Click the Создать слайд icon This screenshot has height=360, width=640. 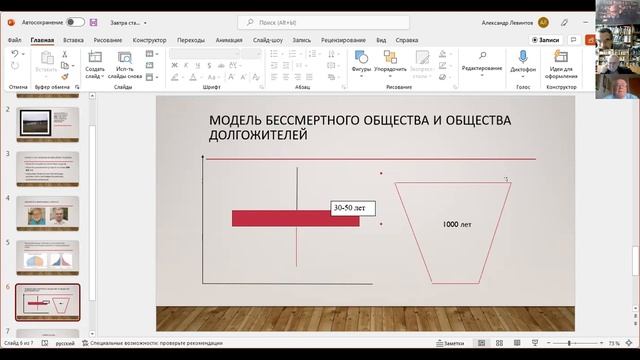(95, 57)
